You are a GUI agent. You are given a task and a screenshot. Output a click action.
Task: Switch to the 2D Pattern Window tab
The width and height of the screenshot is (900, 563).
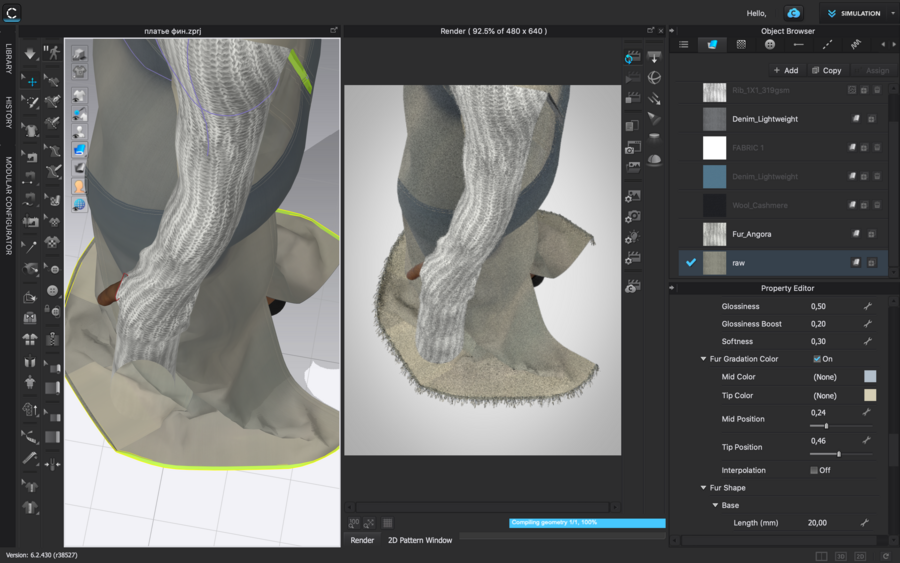tap(419, 540)
